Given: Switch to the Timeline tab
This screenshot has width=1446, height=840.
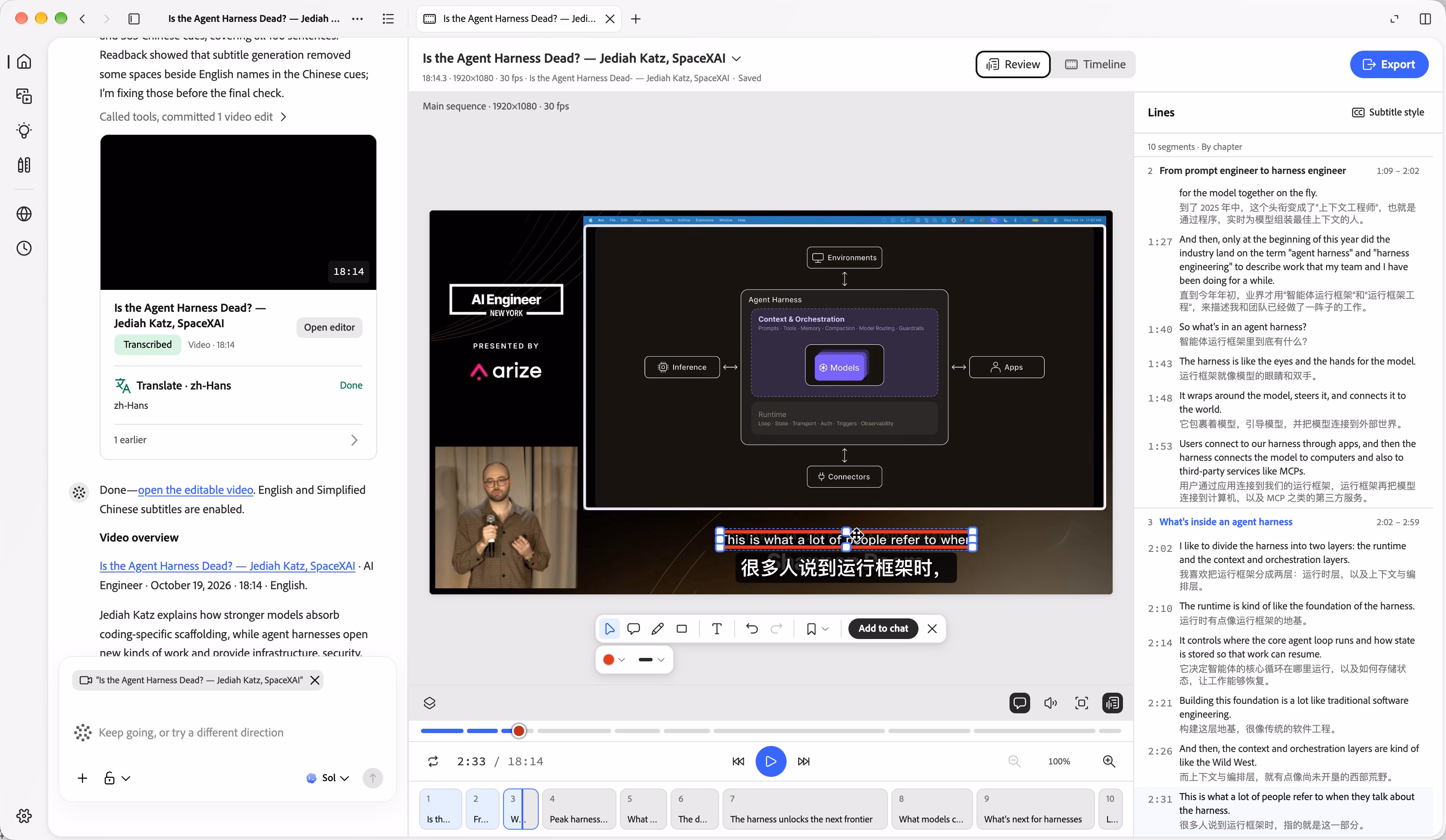Looking at the screenshot, I should coord(1095,64).
